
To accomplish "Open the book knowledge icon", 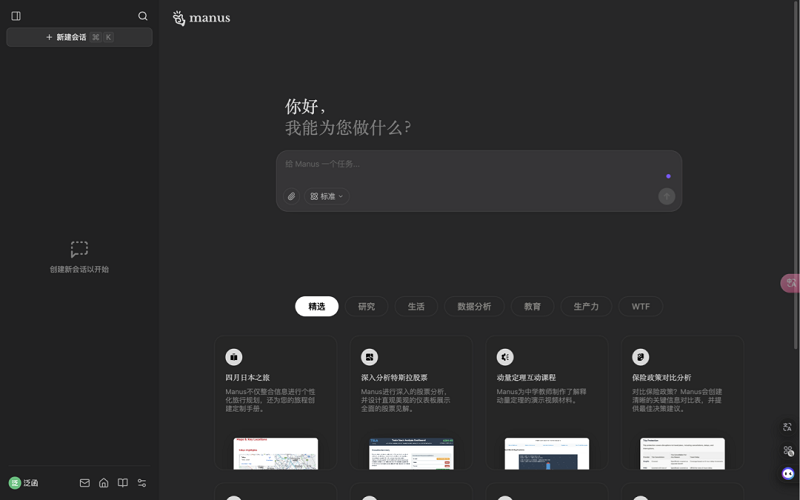I will [123, 483].
